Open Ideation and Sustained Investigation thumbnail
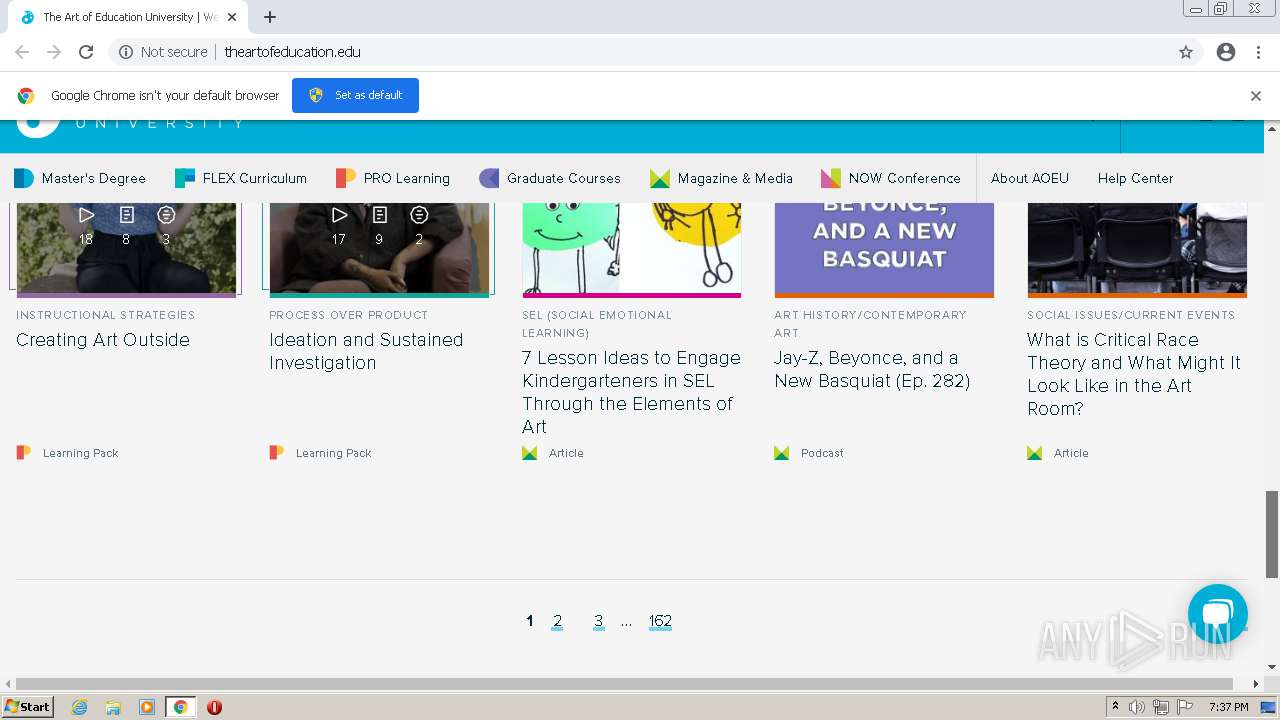Image resolution: width=1280 pixels, height=720 pixels. [379, 248]
